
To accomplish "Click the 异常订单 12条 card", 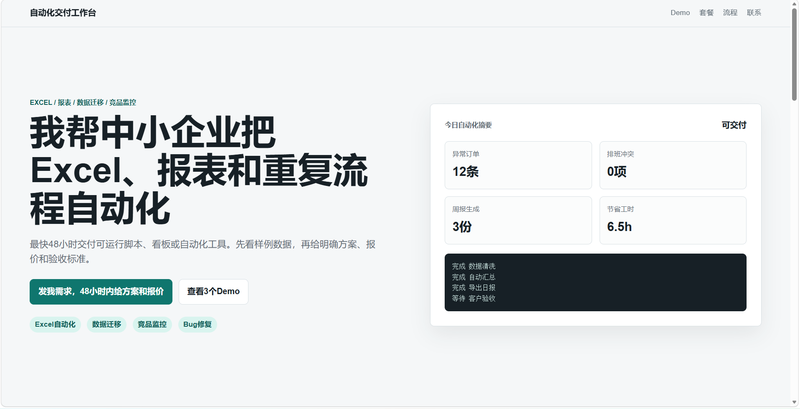I will coord(518,165).
